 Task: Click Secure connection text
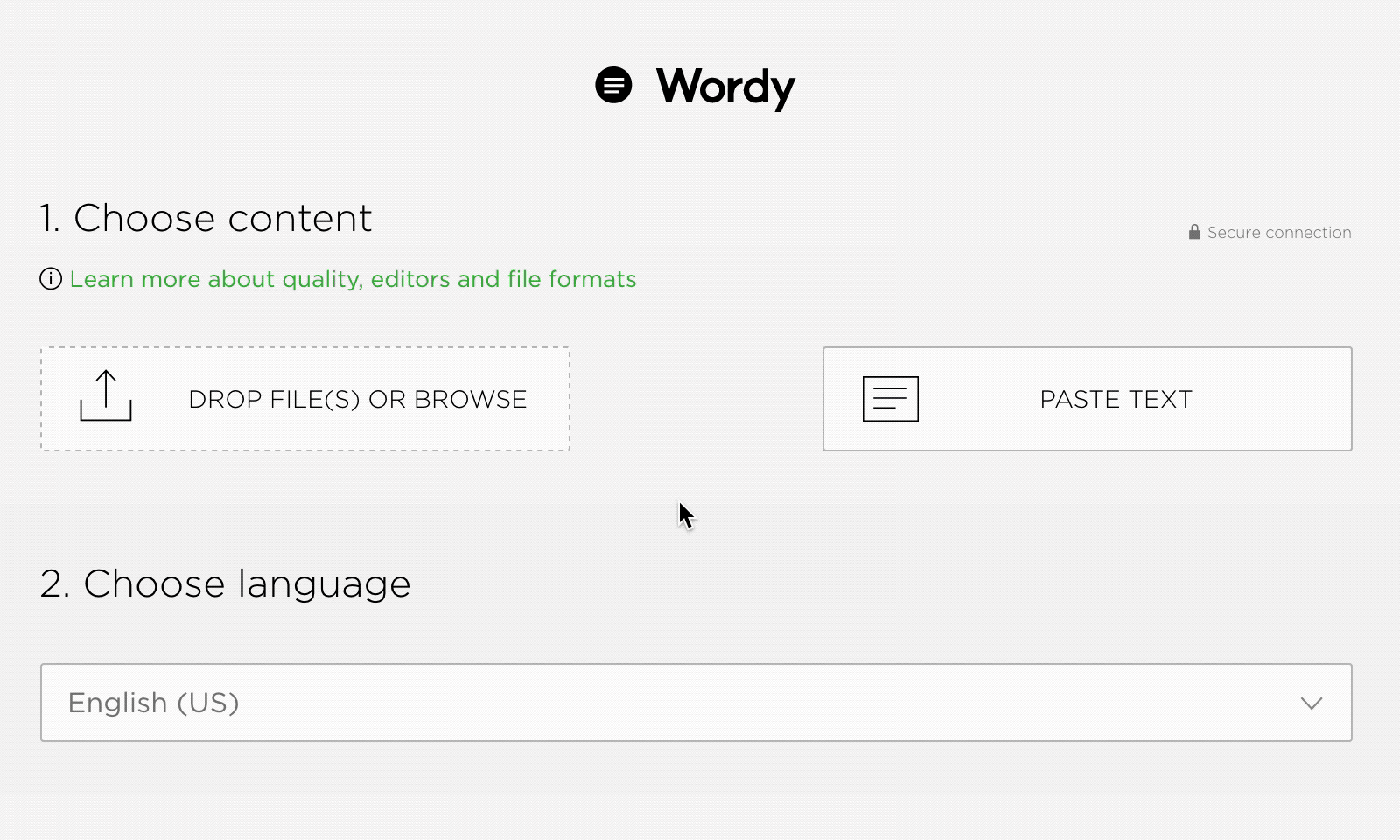pyautogui.click(x=1278, y=232)
